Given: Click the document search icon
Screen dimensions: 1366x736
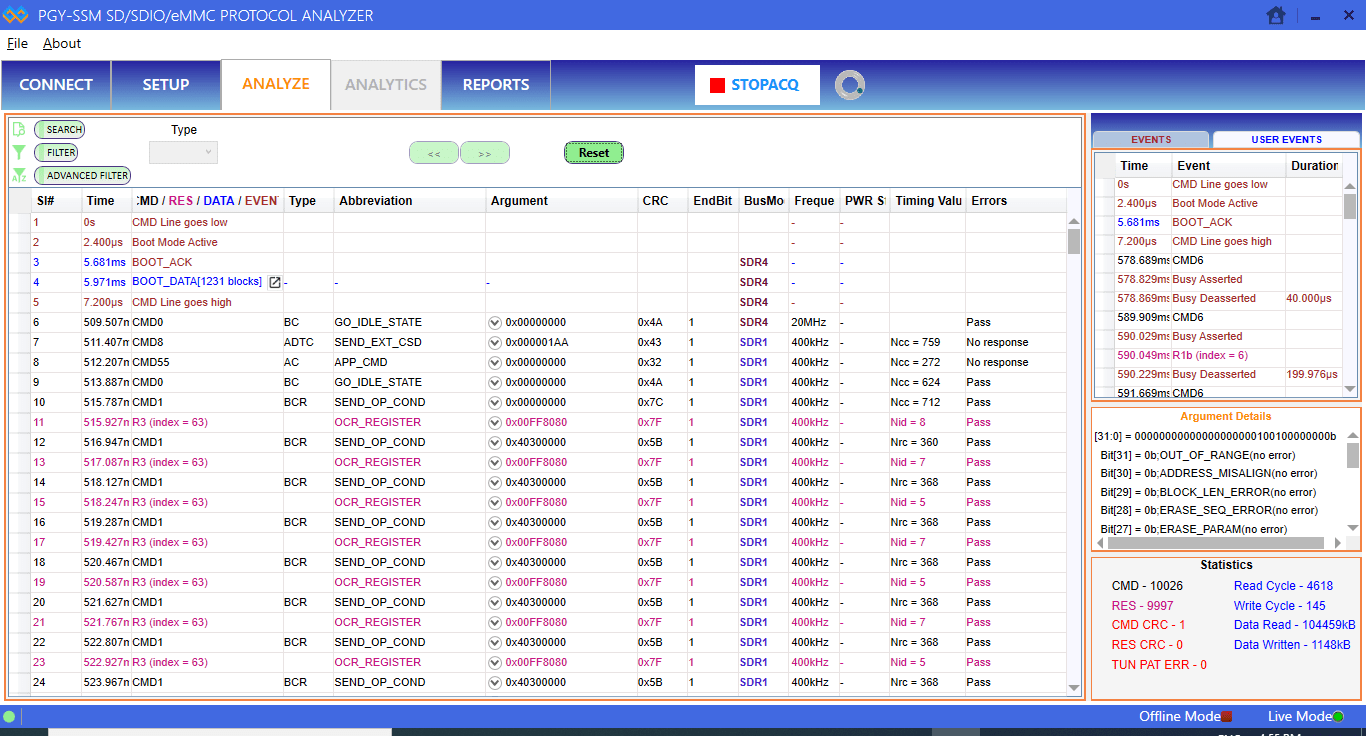Looking at the screenshot, I should (18, 129).
